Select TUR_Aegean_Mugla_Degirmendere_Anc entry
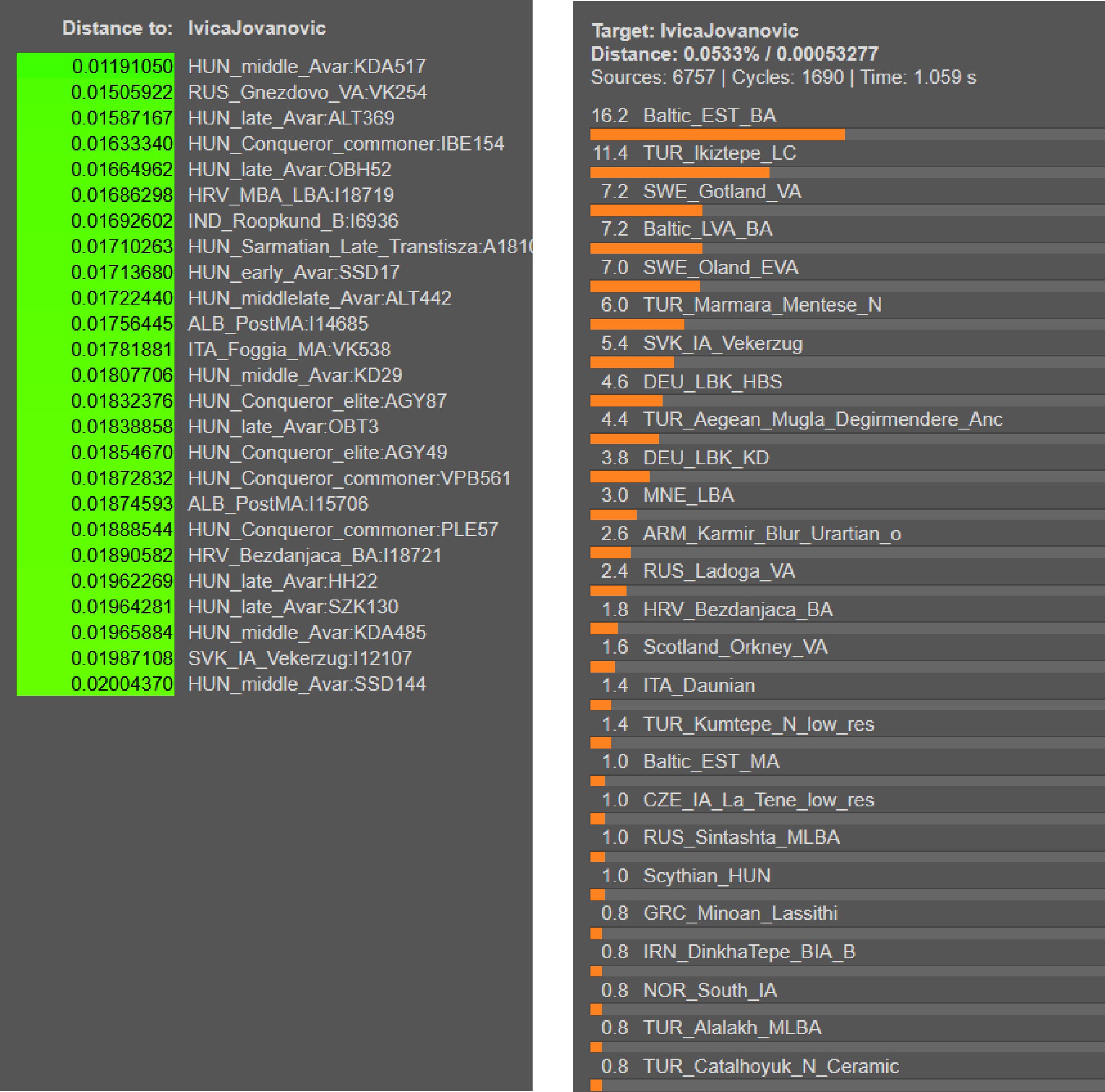 [822, 419]
